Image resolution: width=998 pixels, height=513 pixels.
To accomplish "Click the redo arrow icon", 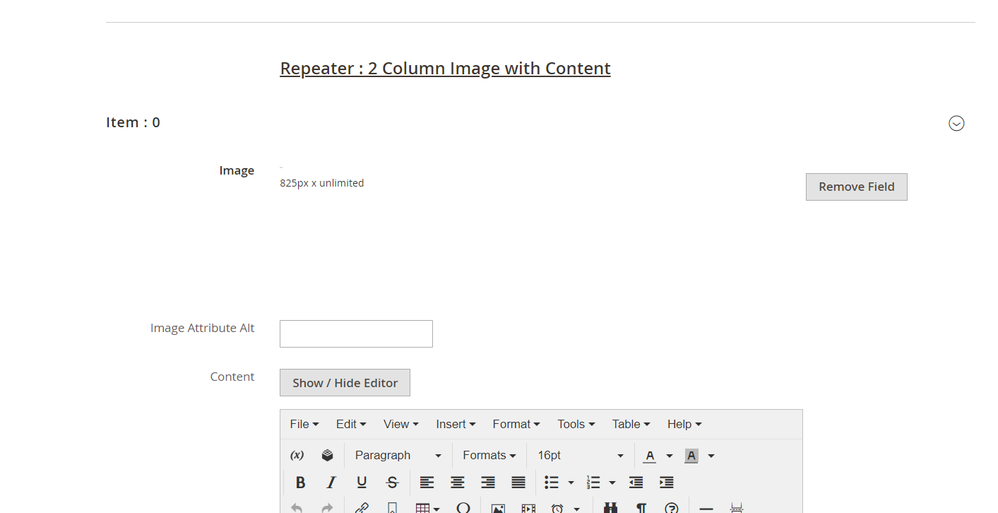I will 327,508.
